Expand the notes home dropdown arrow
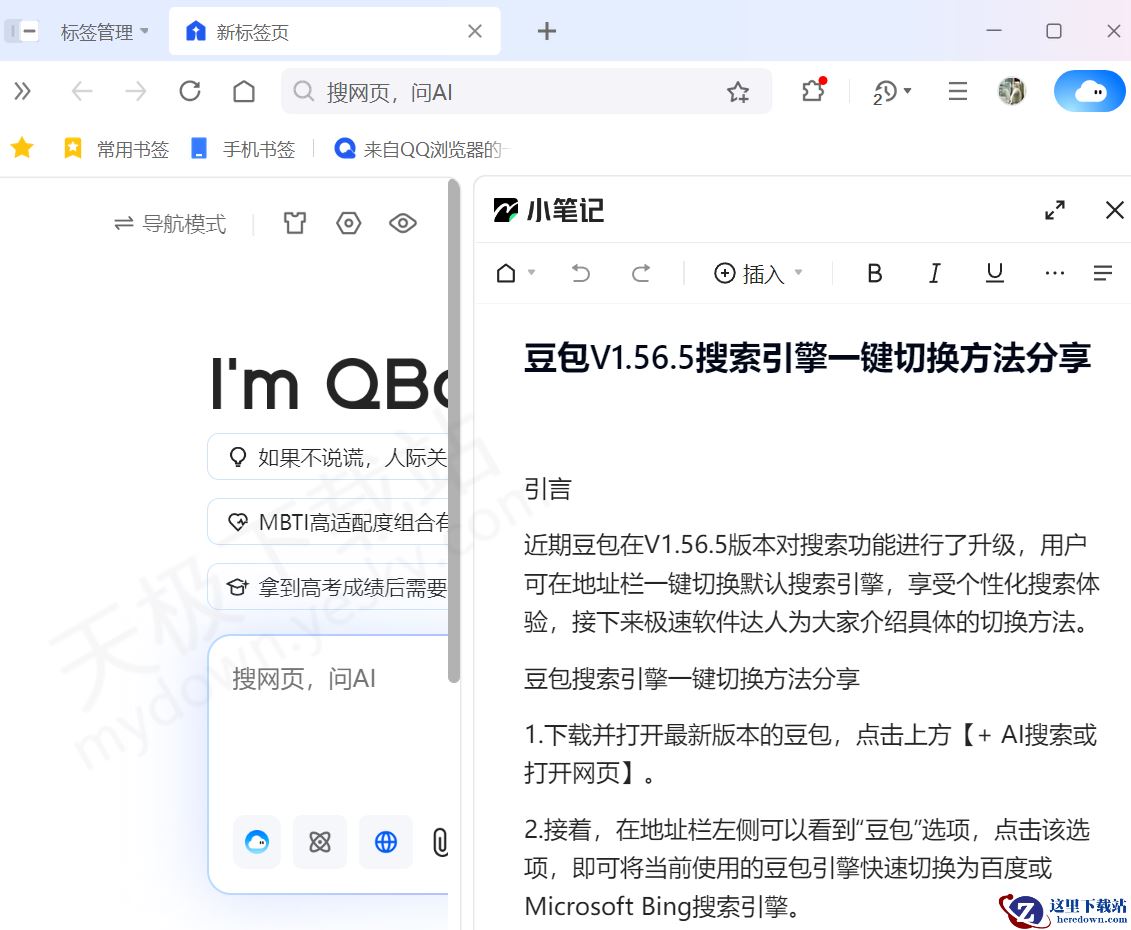 [x=532, y=272]
